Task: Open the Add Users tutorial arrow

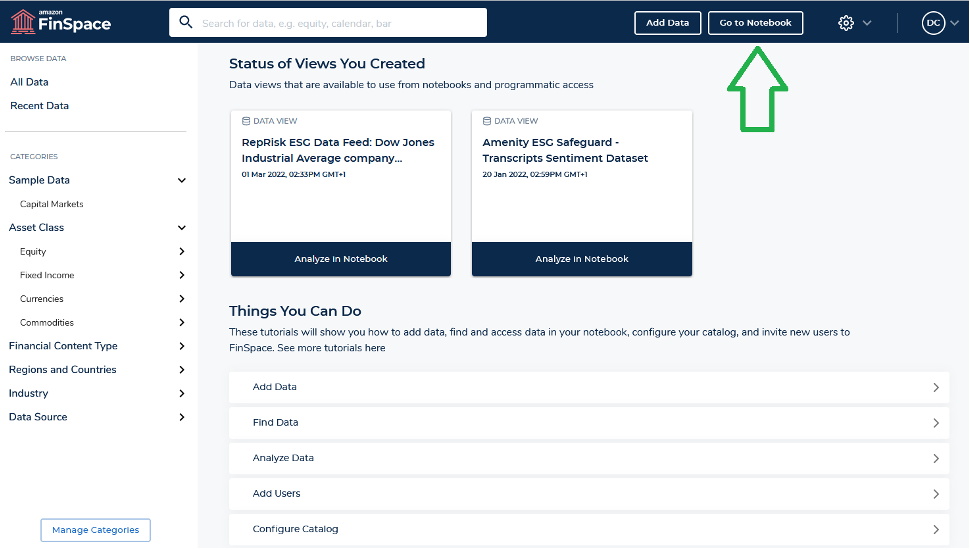Action: click(x=936, y=494)
